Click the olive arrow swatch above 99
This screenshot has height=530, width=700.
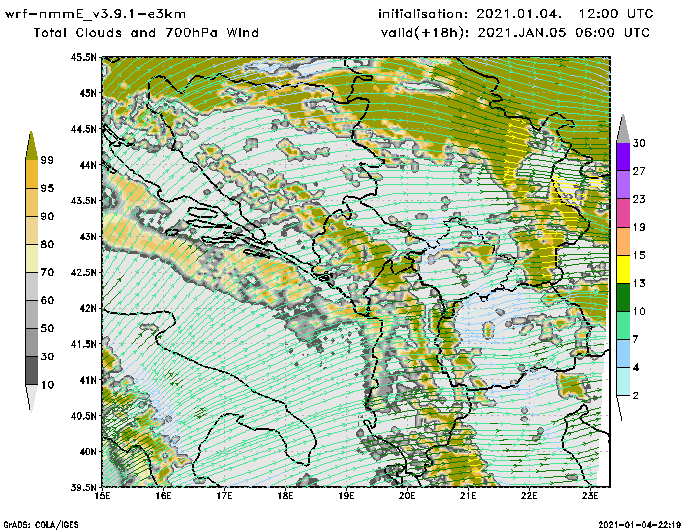click(31, 146)
